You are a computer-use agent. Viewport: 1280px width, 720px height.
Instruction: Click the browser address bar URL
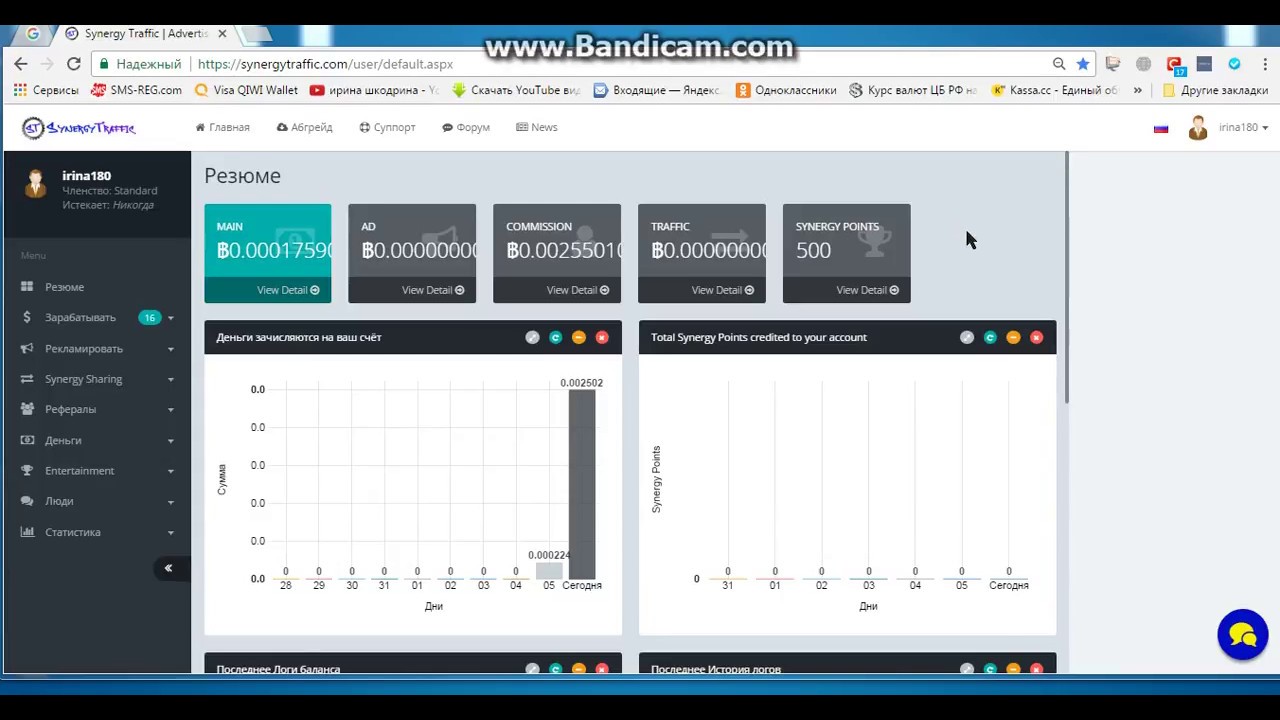[325, 64]
